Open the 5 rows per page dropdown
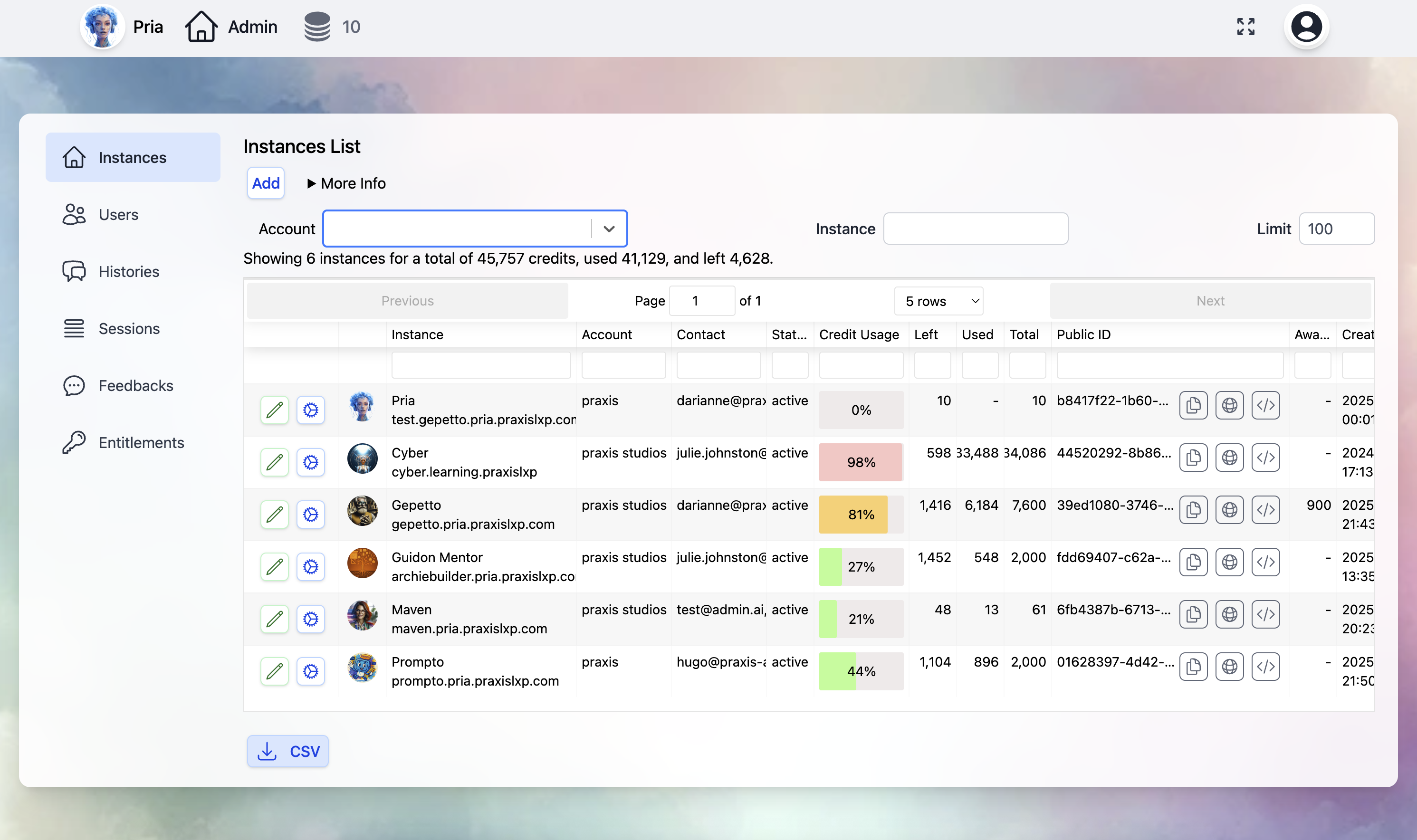This screenshot has height=840, width=1417. pos(938,301)
